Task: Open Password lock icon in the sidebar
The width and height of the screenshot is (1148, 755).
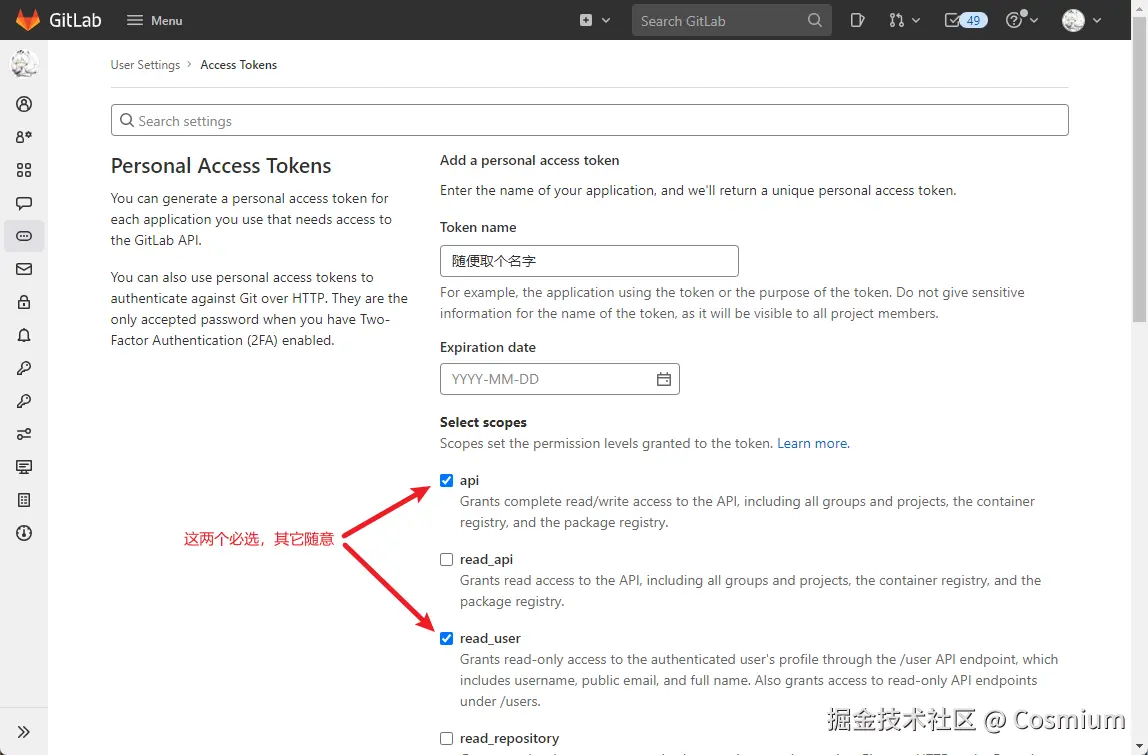Action: [24, 302]
